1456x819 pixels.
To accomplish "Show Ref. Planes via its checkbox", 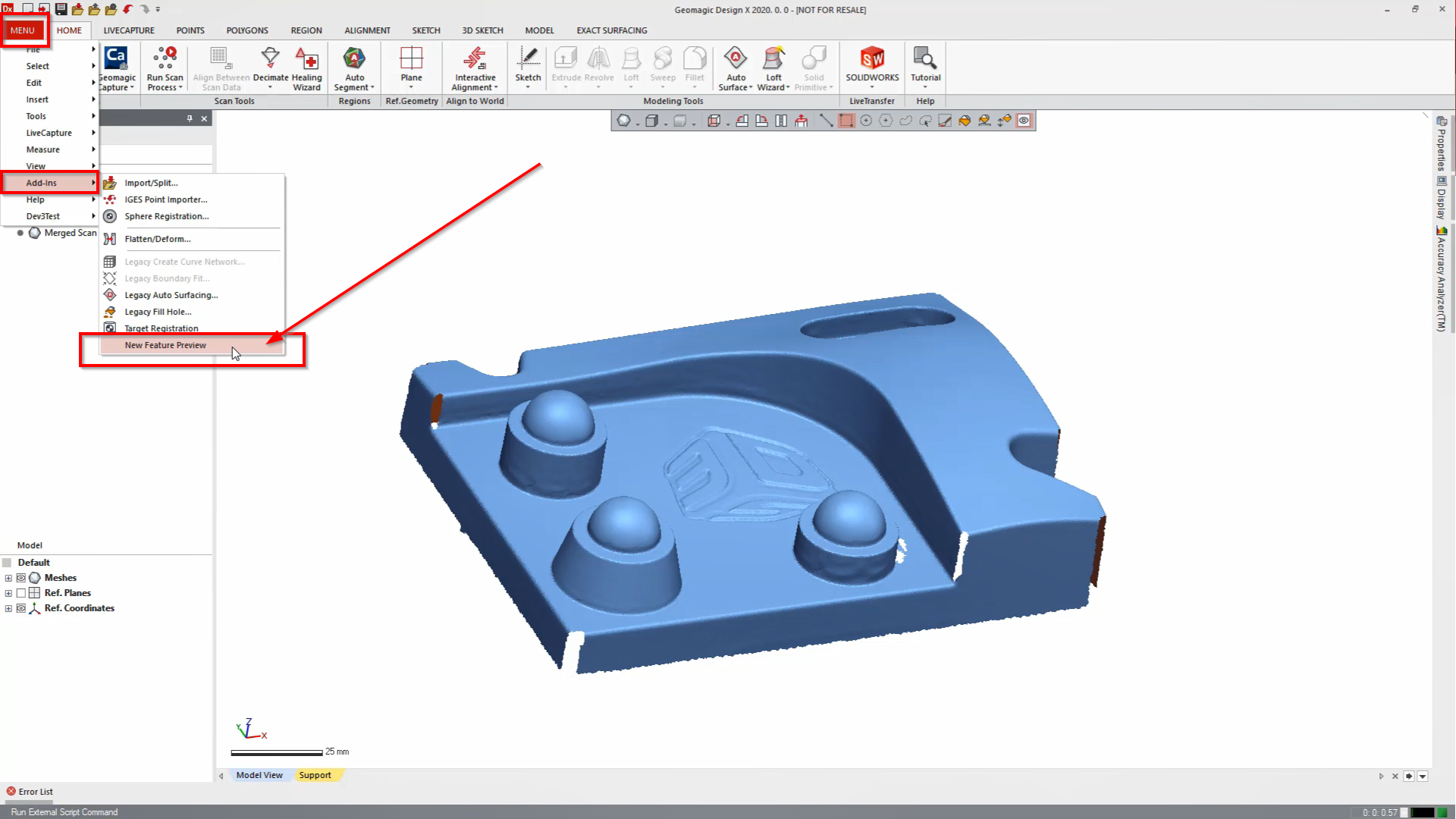I will (x=21, y=593).
